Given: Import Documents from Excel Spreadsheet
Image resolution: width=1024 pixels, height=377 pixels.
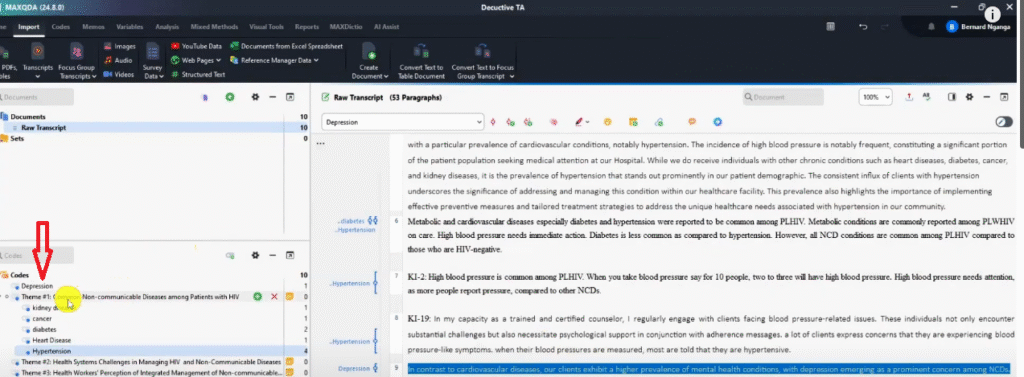Looking at the screenshot, I should (x=287, y=46).
